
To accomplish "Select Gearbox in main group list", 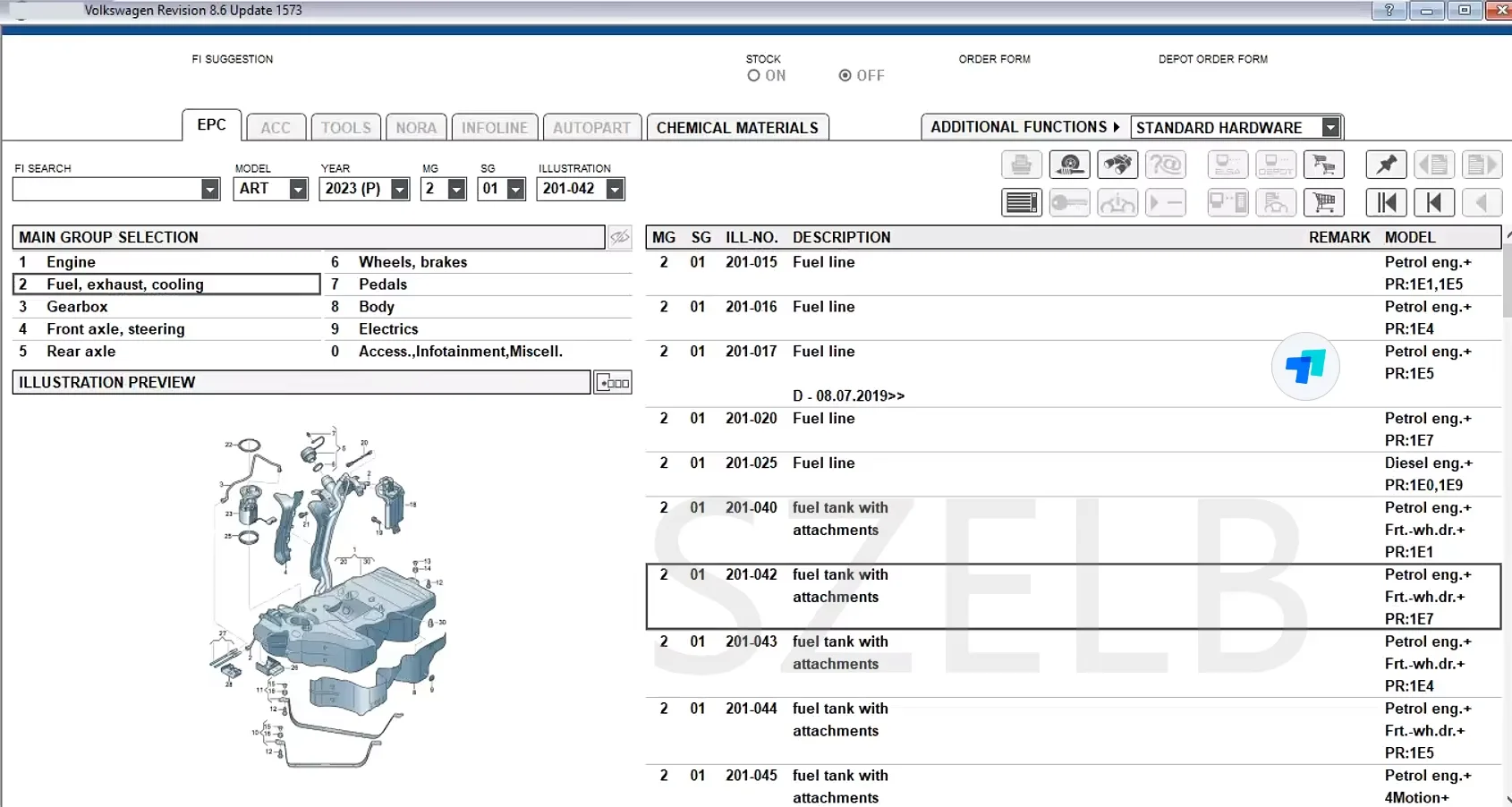I will pyautogui.click(x=77, y=307).
